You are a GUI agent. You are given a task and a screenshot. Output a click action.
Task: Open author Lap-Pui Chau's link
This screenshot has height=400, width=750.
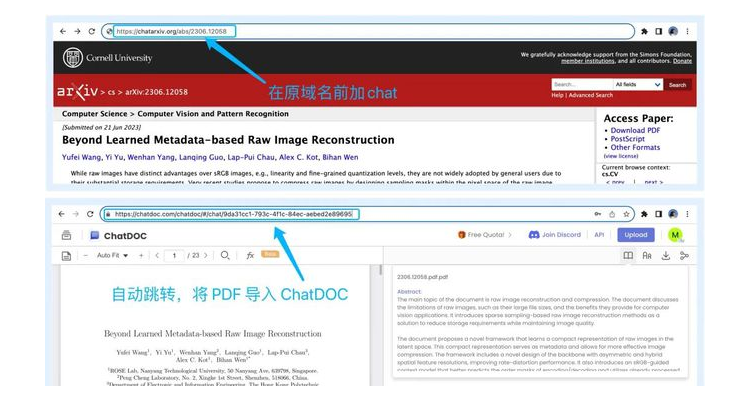[x=251, y=157]
